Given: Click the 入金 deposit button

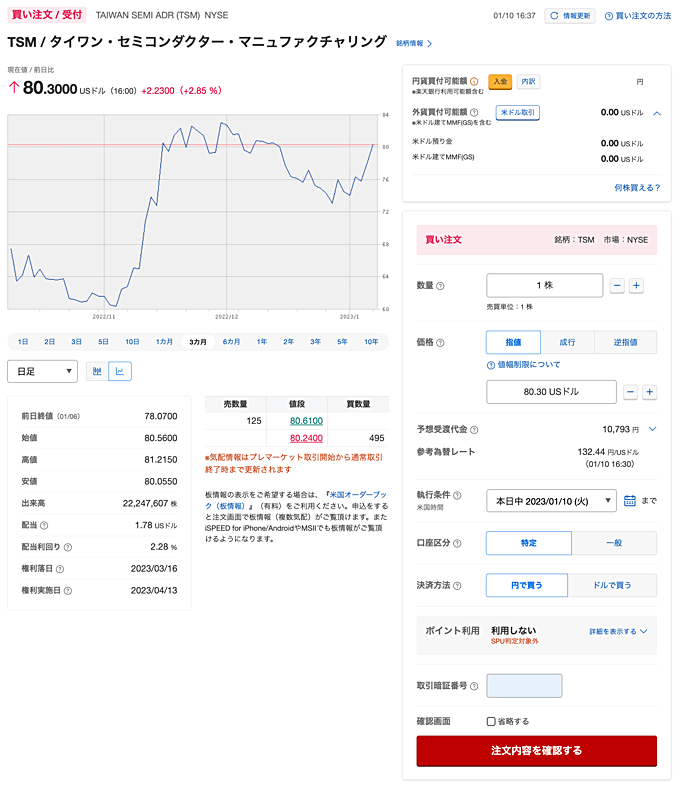Looking at the screenshot, I should tap(500, 81).
